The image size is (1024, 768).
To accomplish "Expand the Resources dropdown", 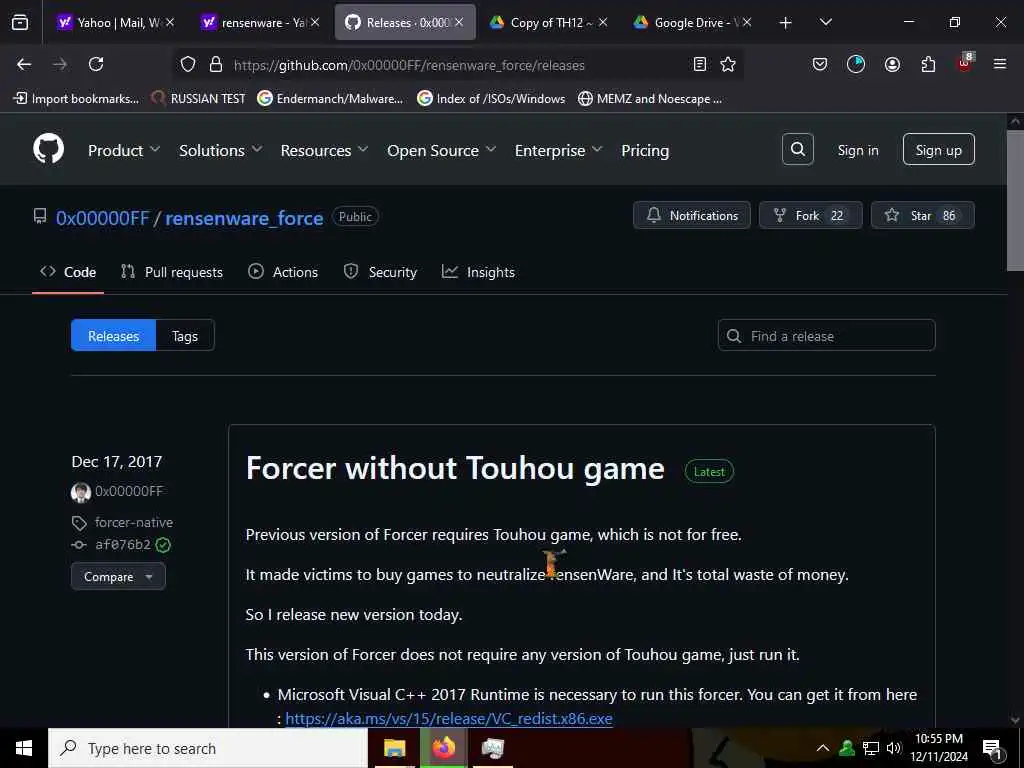I will pyautogui.click(x=324, y=150).
